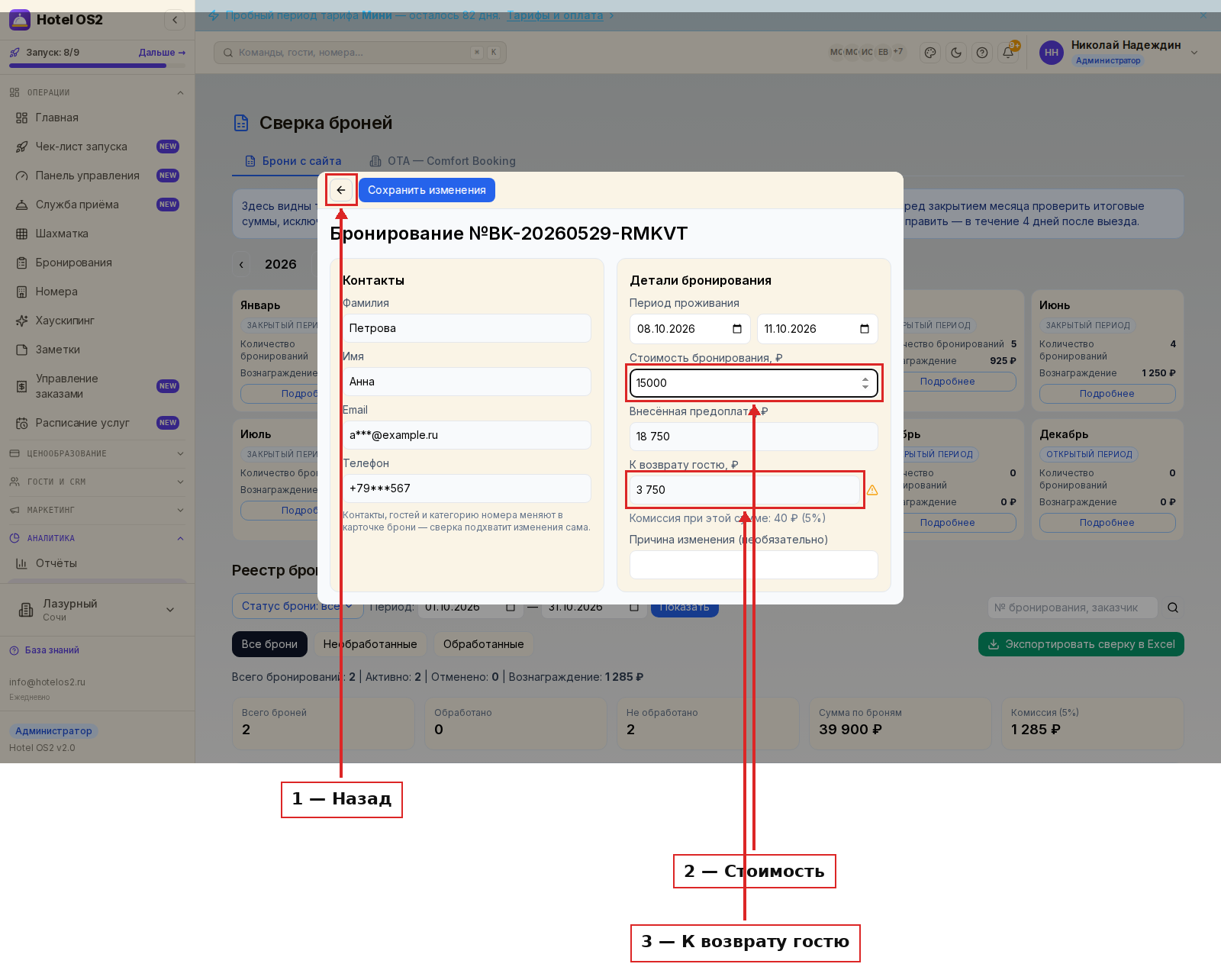Open the Лазурный hotel selector dropdown
Viewport: 1221px width, 980px height.
click(x=97, y=610)
